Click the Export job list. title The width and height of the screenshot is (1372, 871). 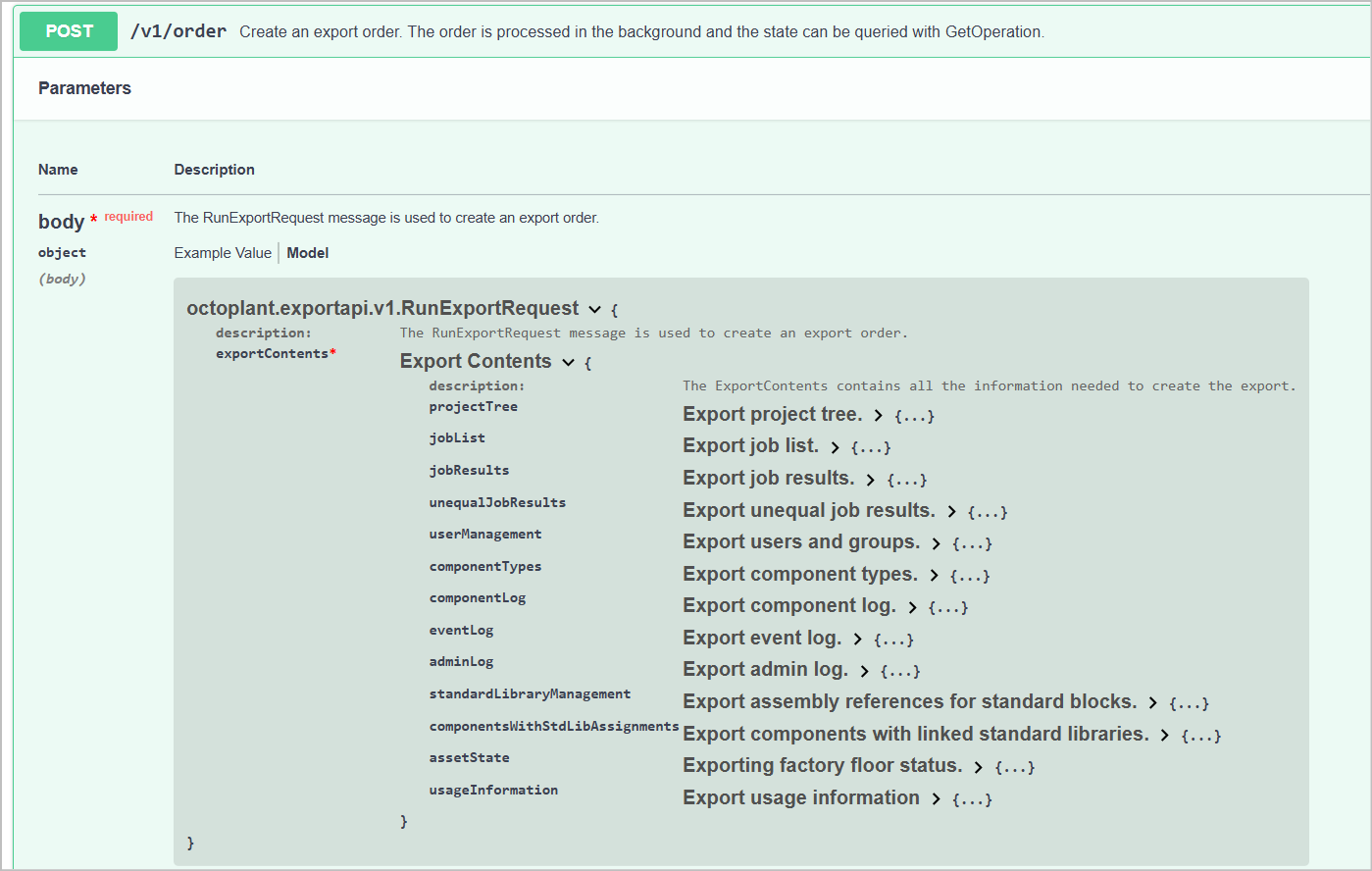coord(751,445)
